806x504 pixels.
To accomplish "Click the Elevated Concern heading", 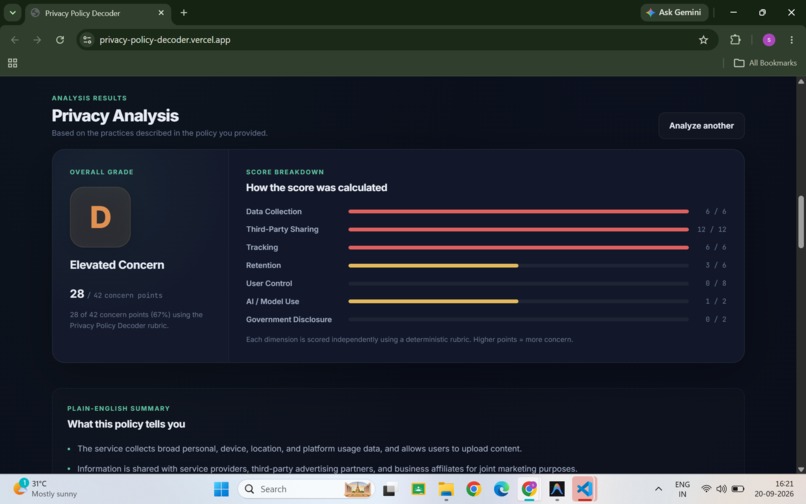I will pyautogui.click(x=117, y=265).
